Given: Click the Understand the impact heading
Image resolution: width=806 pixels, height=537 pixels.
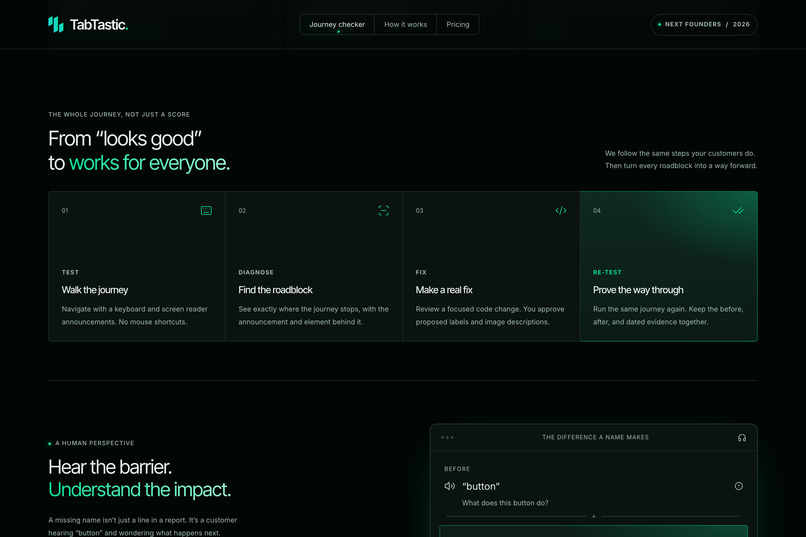Looking at the screenshot, I should (x=139, y=490).
